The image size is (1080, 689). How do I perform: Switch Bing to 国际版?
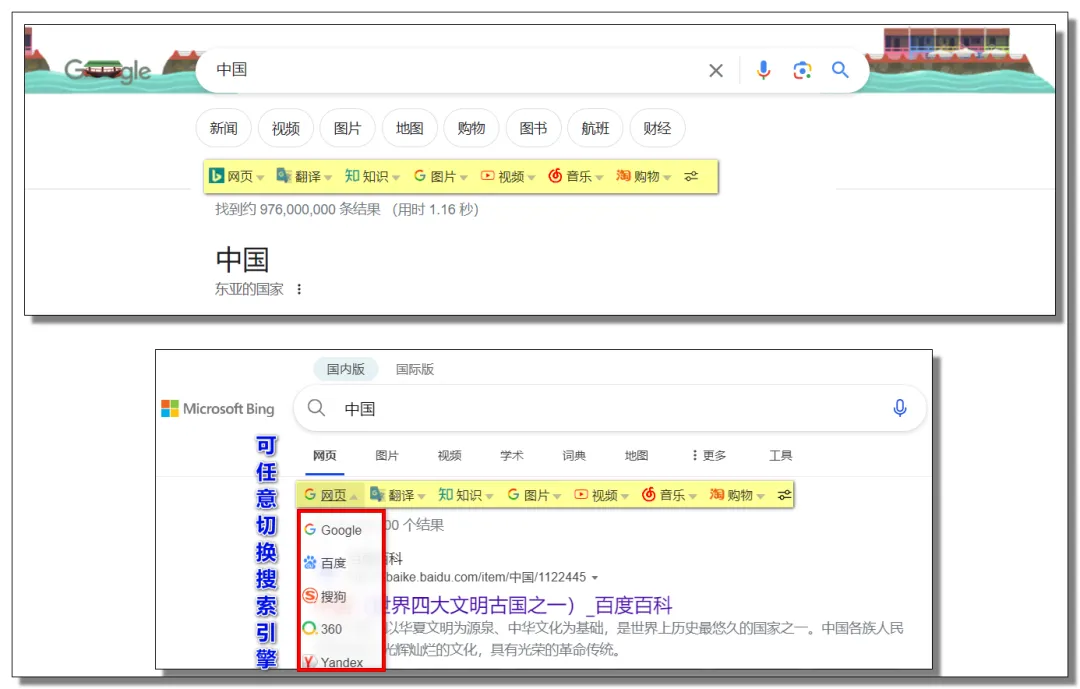coord(415,369)
